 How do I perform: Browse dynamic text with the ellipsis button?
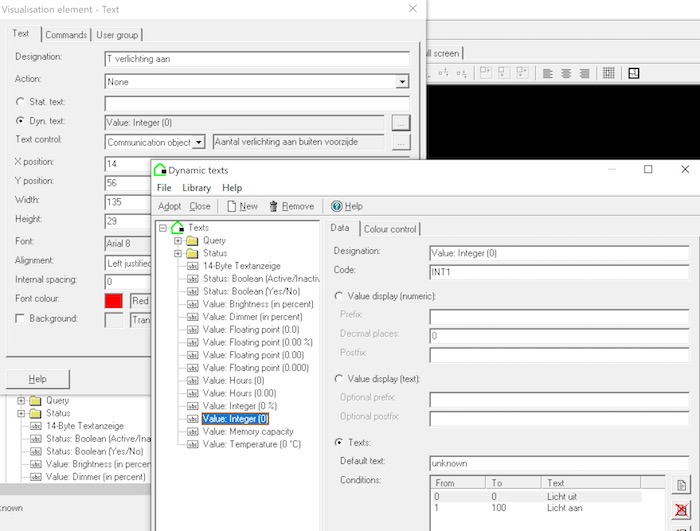(400, 123)
